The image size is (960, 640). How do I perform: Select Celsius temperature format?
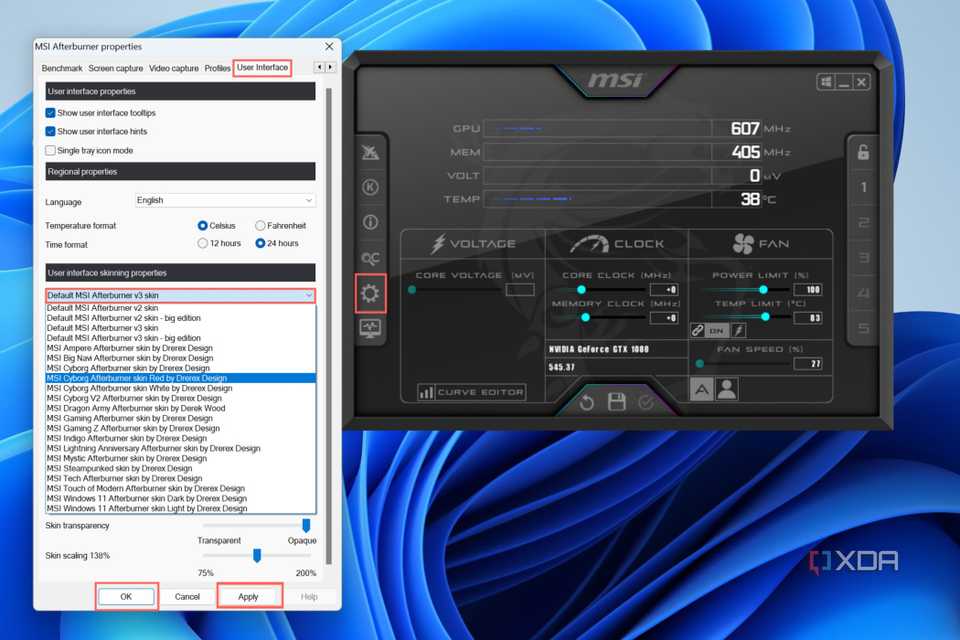coord(203,225)
